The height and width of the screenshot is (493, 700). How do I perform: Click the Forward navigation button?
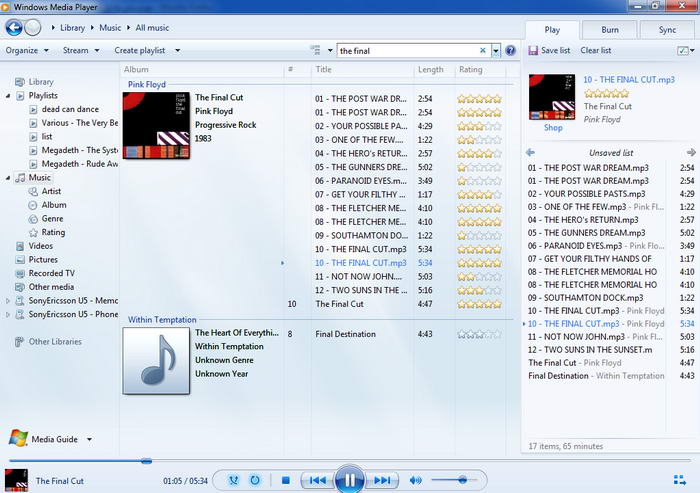click(33, 28)
